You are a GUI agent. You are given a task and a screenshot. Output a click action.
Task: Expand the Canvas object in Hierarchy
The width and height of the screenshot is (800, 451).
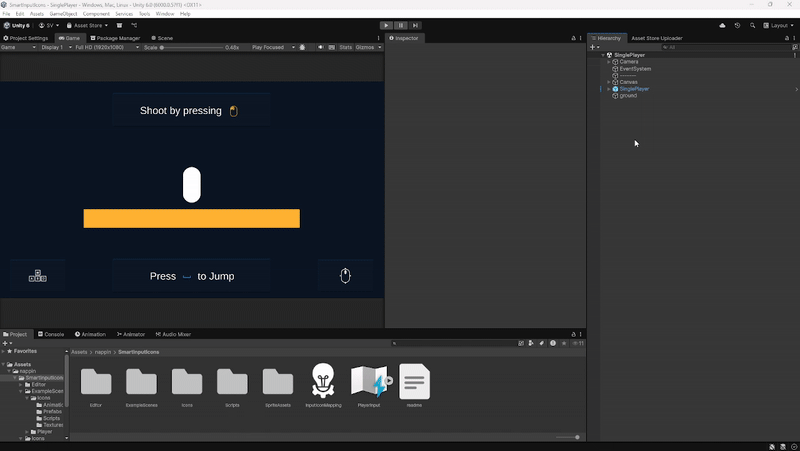point(609,82)
